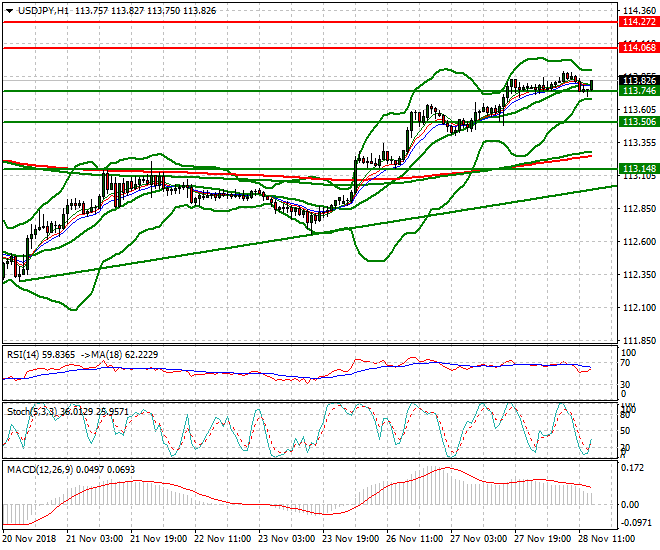Click the current price label 113.826
Viewport: 660px width, 550px height.
click(639, 80)
